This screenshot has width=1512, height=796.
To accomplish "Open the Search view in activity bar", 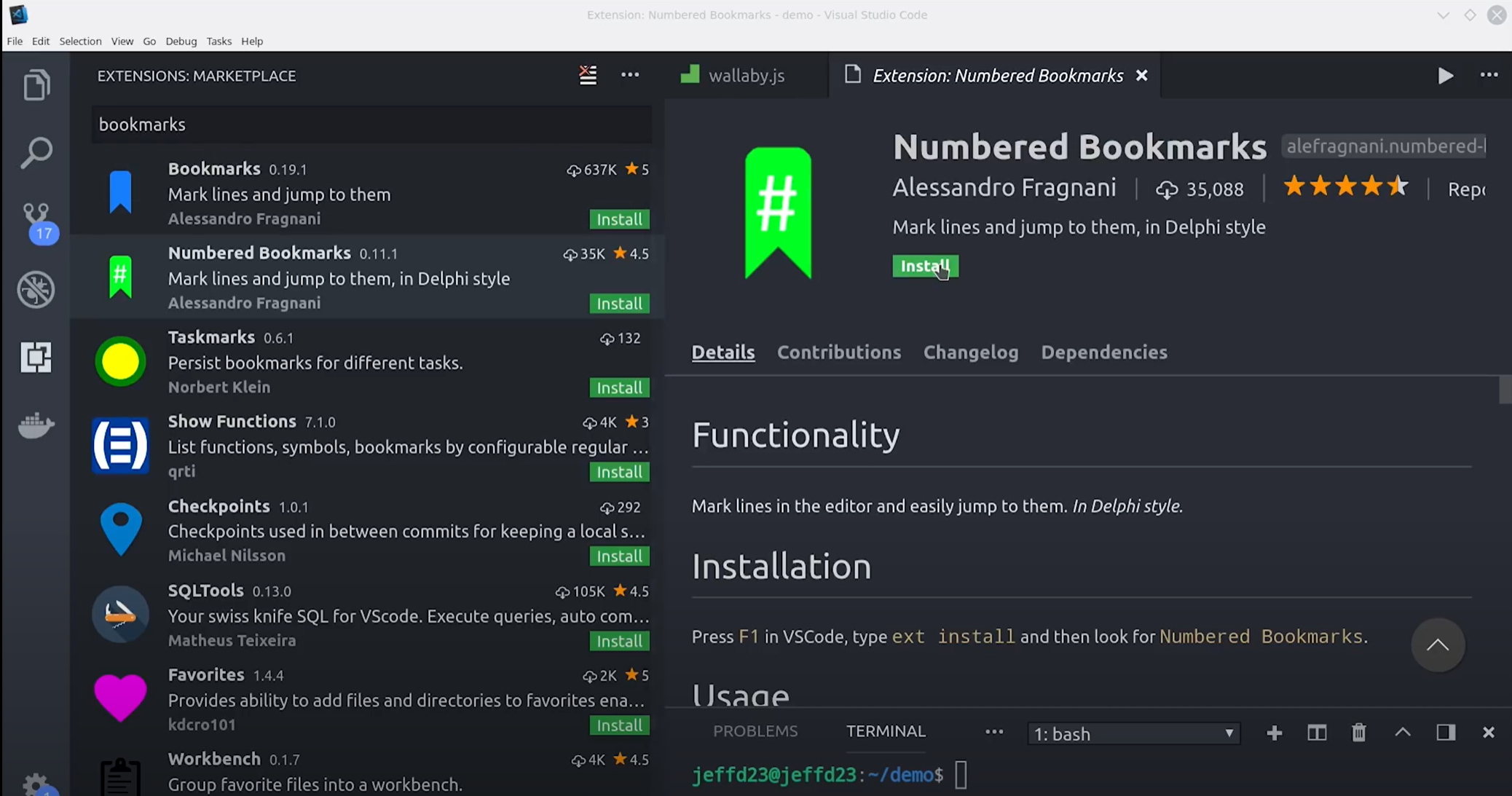I will click(x=36, y=153).
